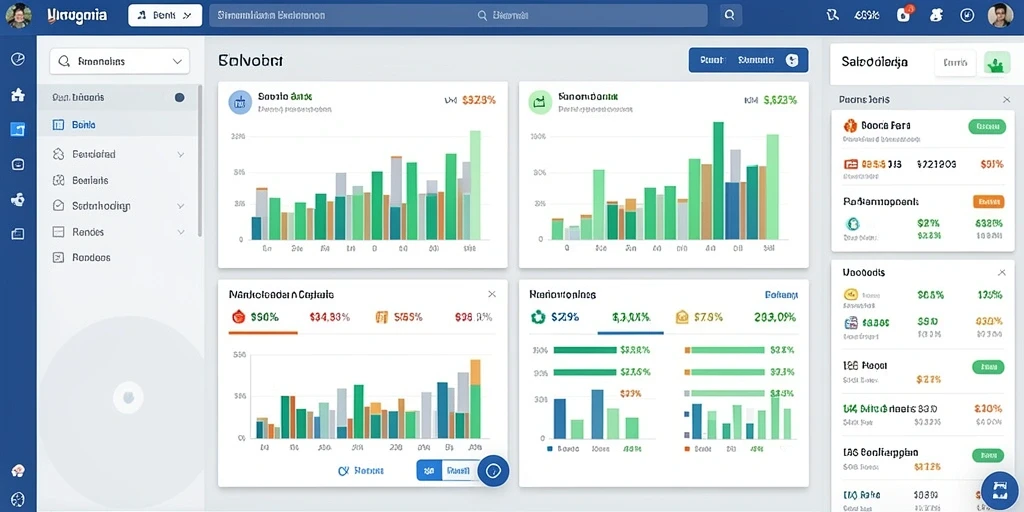Expand the Bondofed sidebar item
The width and height of the screenshot is (1024, 512).
[x=119, y=154]
